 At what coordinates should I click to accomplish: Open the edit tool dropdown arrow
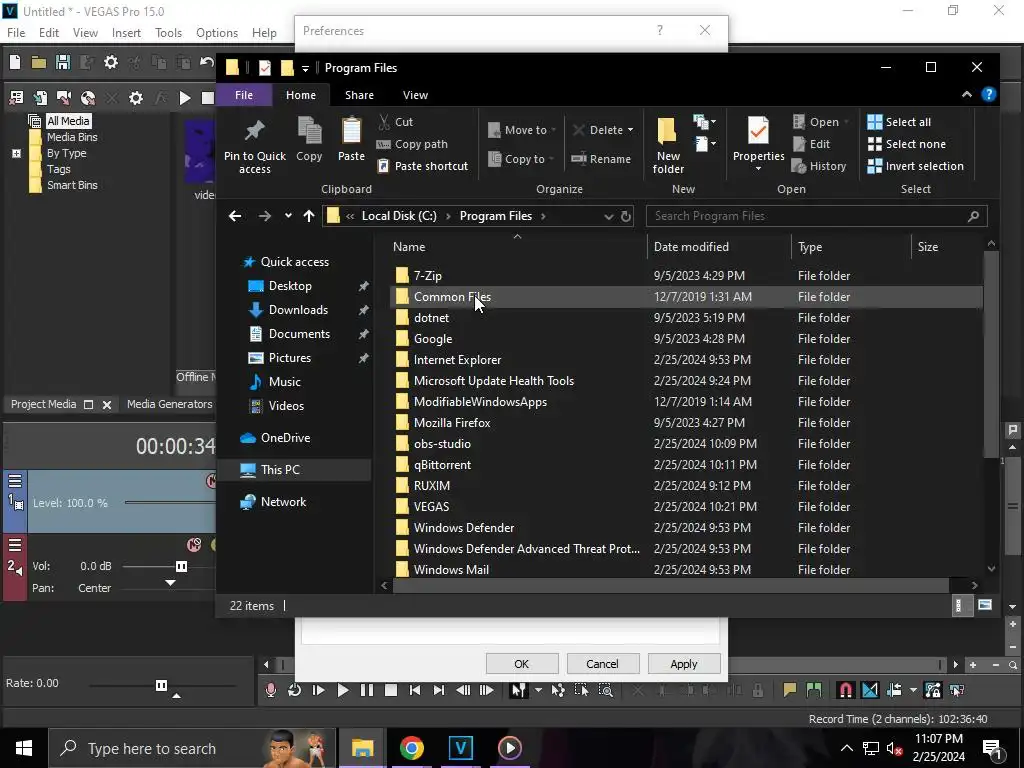538,690
